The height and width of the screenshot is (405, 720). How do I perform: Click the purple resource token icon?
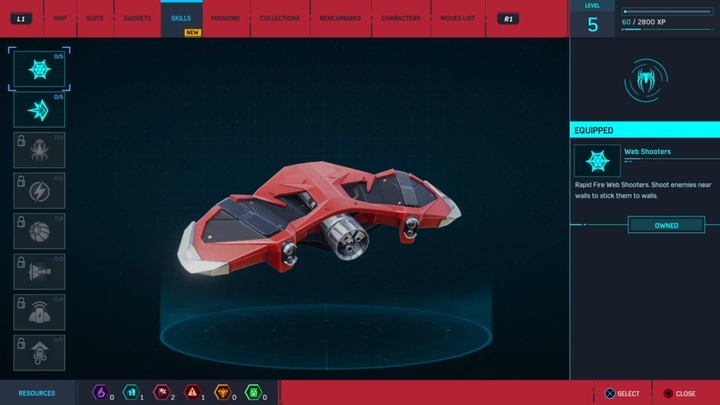(100, 393)
